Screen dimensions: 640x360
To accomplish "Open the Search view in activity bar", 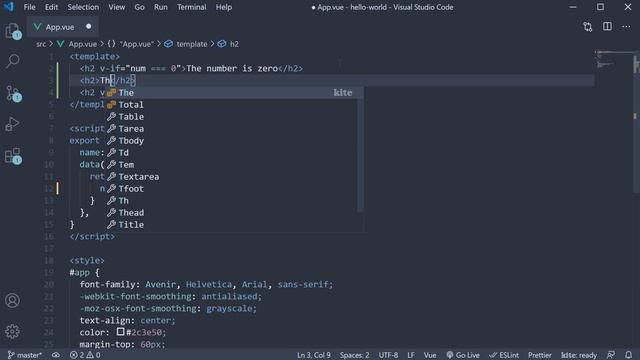I will pos(13,62).
